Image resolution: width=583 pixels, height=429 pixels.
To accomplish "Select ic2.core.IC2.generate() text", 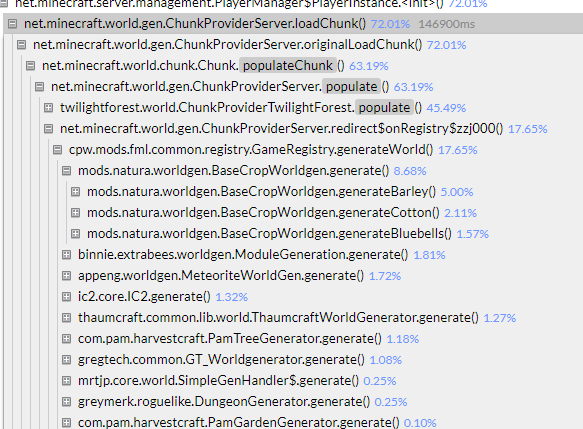I will pyautogui.click(x=144, y=297).
